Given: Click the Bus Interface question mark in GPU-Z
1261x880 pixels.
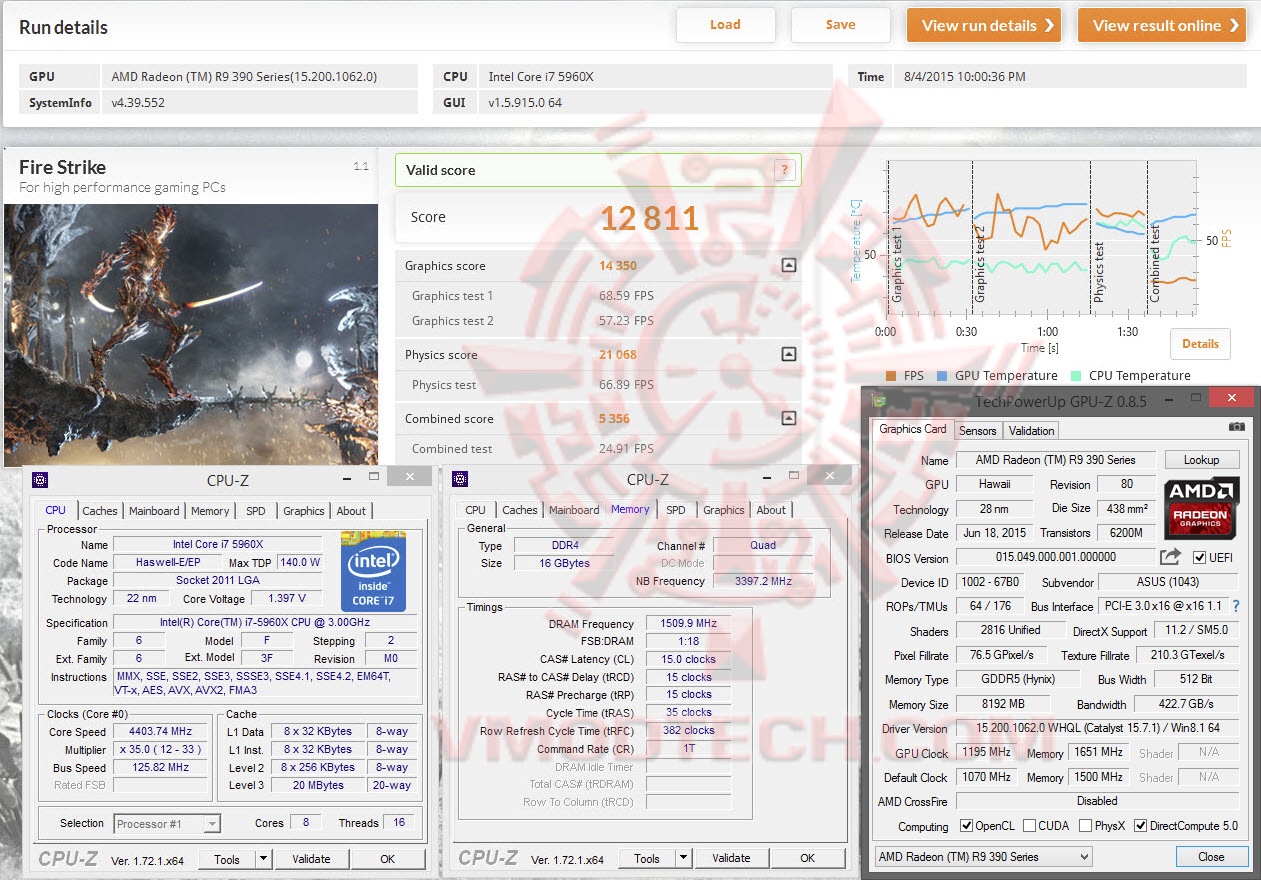Looking at the screenshot, I should [1235, 606].
